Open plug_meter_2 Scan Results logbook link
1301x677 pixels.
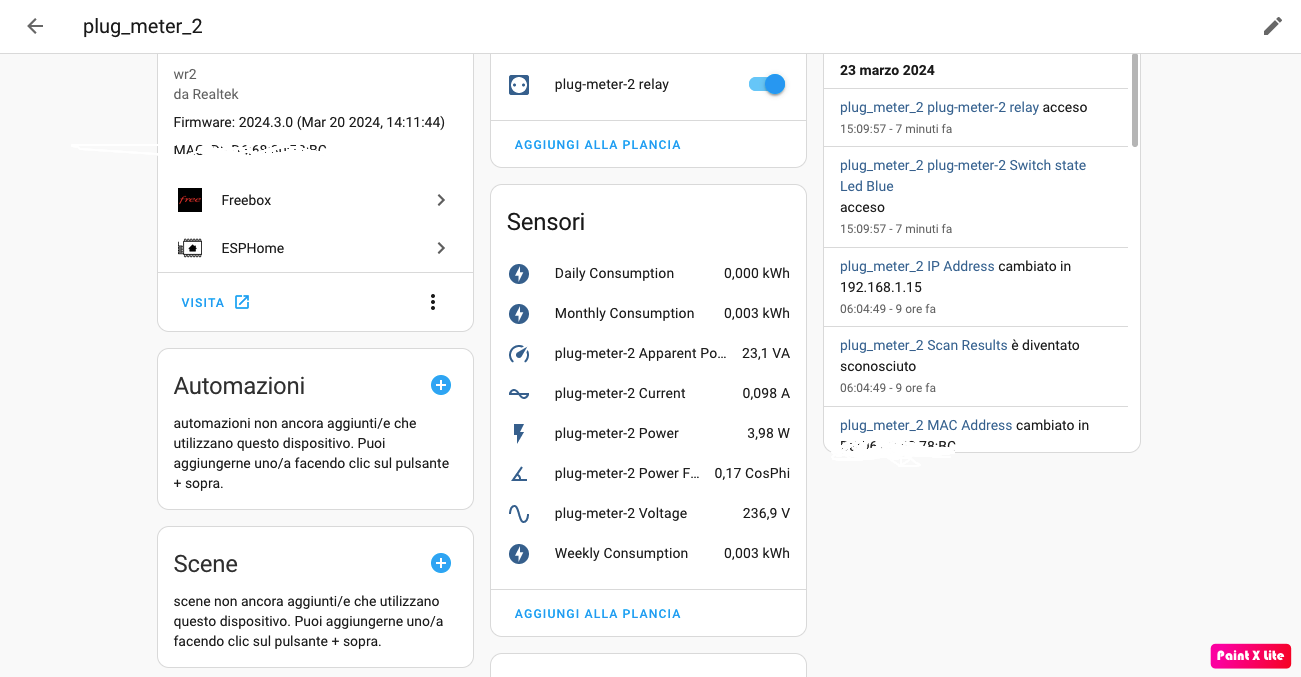click(924, 345)
